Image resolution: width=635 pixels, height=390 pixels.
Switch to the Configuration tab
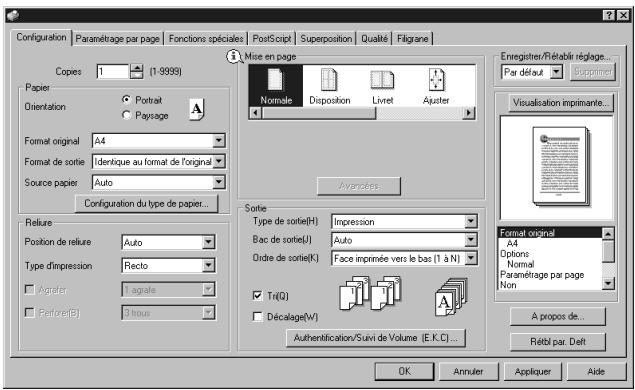tap(41, 37)
